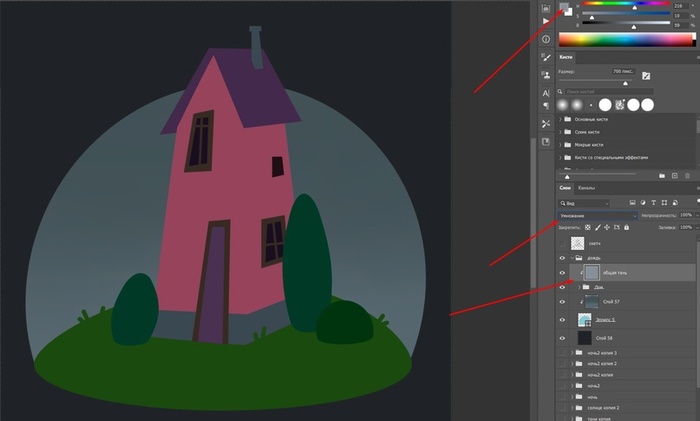Hide the Дом group
This screenshot has height=421, width=700.
pos(562,287)
